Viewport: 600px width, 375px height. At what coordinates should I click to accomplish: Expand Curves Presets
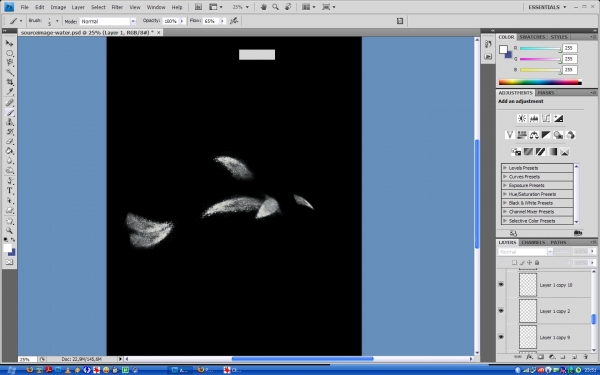(505, 177)
